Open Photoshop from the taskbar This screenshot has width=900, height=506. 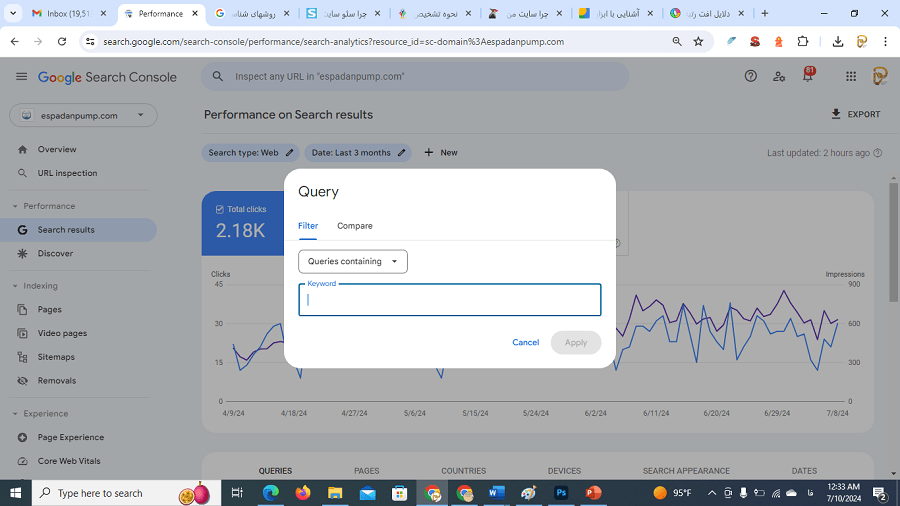point(561,493)
